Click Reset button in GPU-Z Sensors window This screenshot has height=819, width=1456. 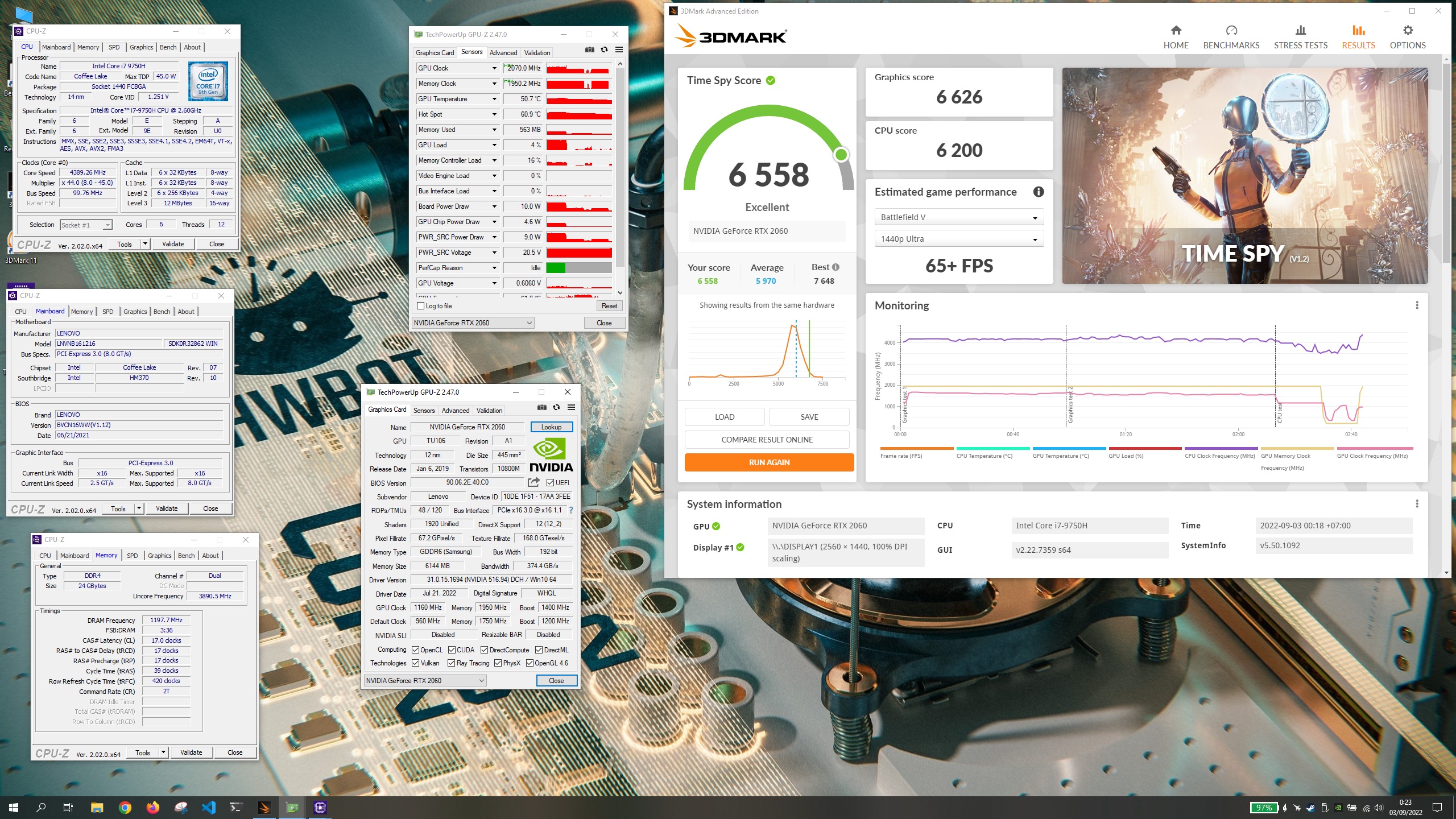[609, 306]
